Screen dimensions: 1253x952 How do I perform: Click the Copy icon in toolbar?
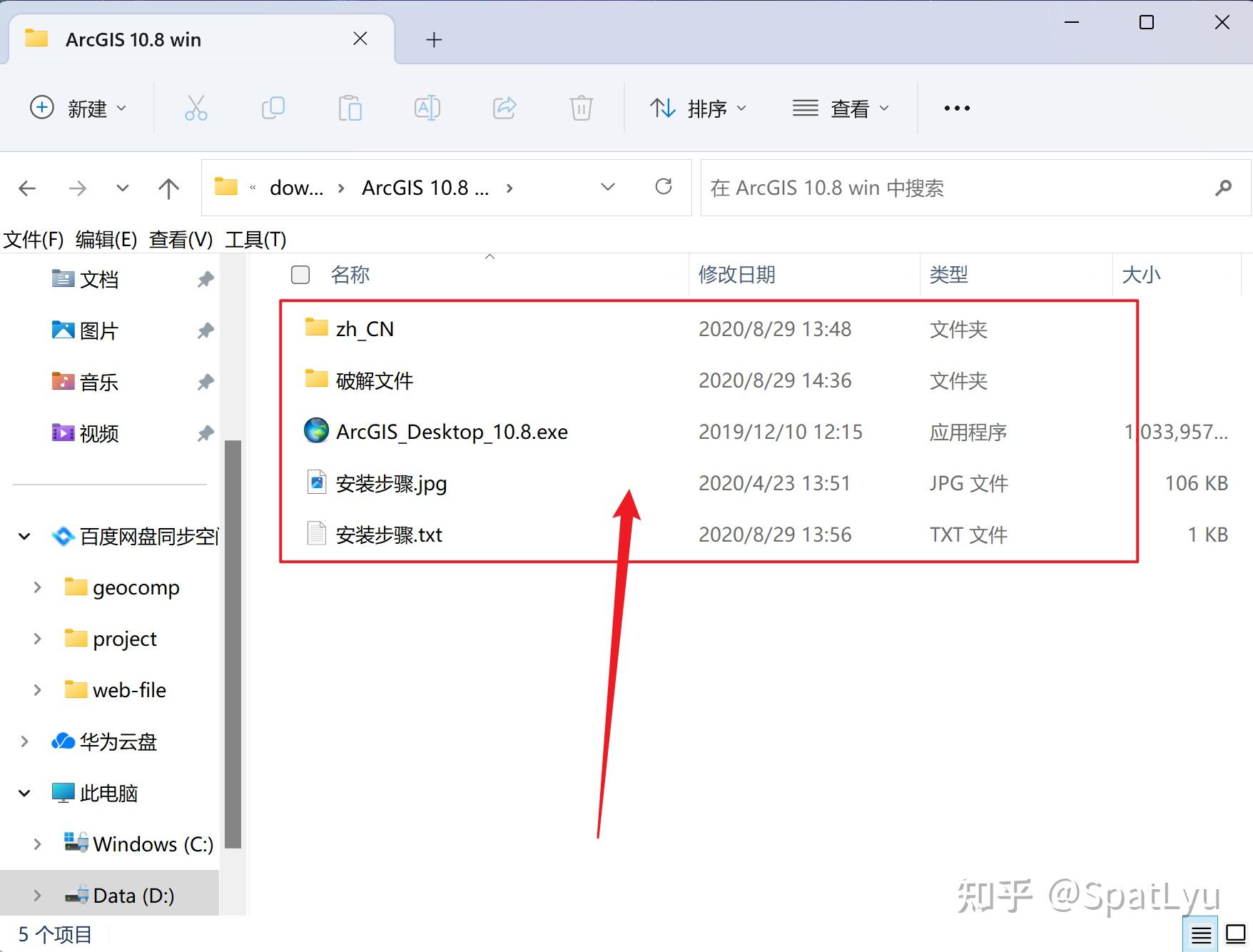pyautogui.click(x=273, y=108)
